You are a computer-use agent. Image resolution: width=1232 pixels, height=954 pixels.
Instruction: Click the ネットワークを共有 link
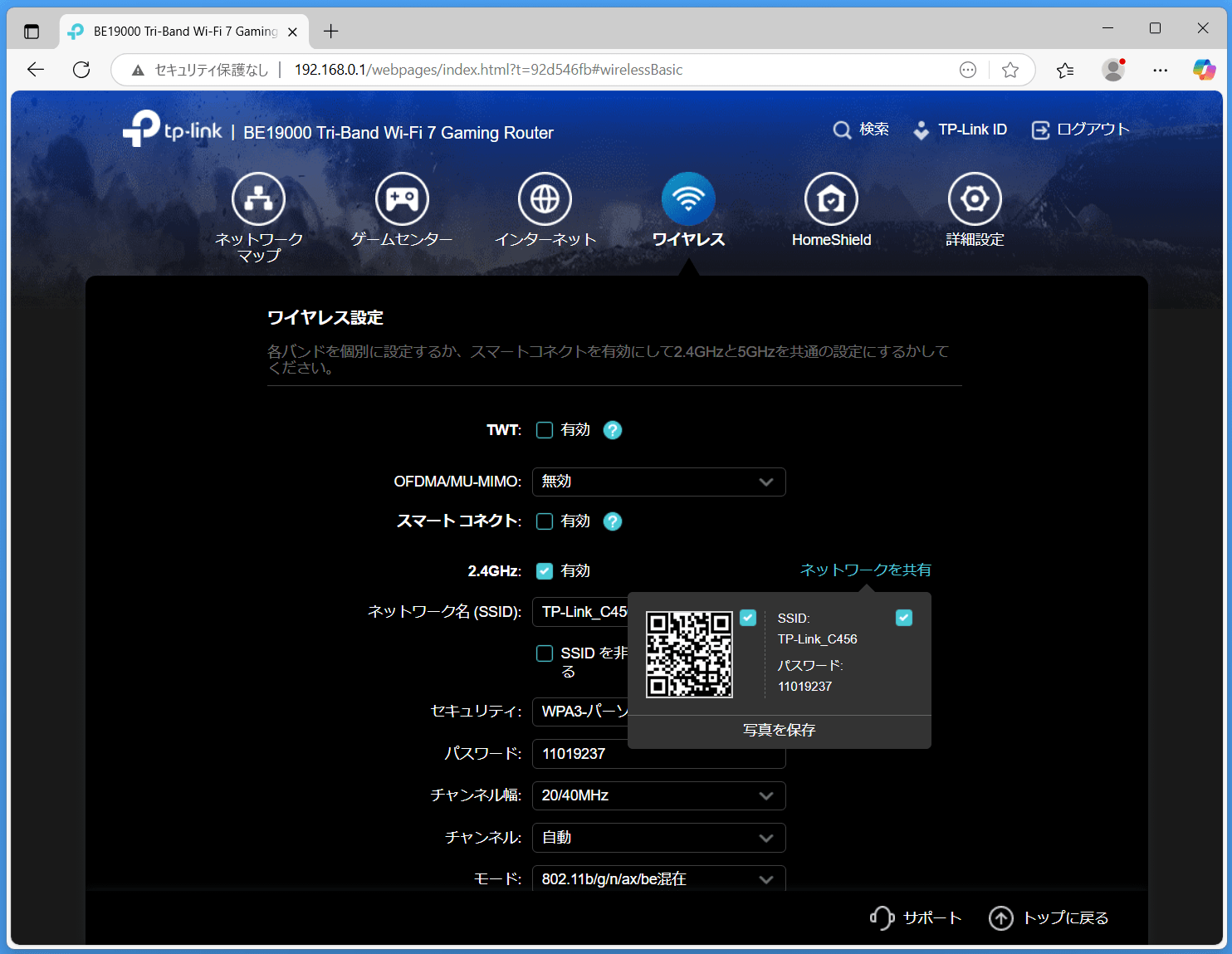(x=865, y=570)
